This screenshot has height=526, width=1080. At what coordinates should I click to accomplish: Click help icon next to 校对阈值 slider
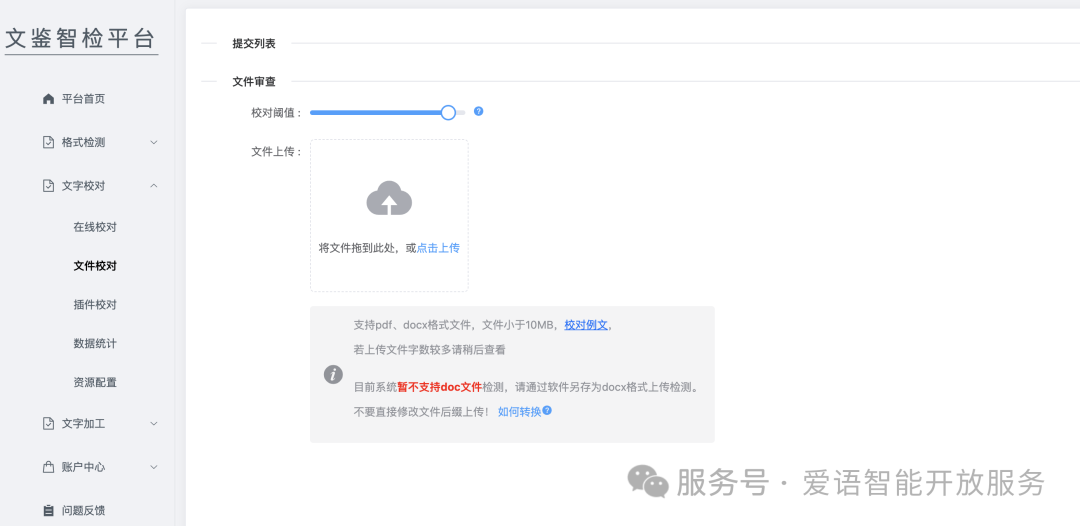pyautogui.click(x=478, y=112)
